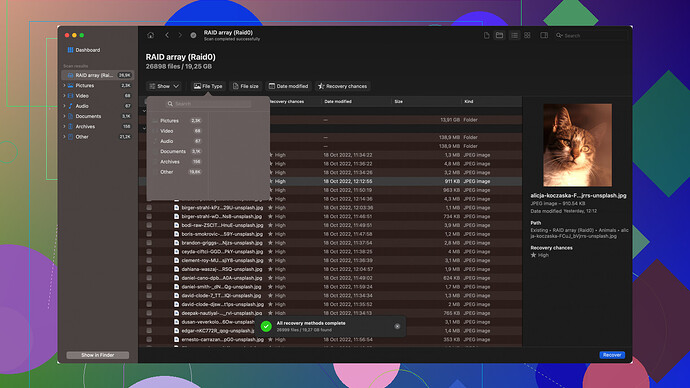Screen dimensions: 690x388
Task: Click the cat preview thumbnail
Action: click(x=577, y=145)
